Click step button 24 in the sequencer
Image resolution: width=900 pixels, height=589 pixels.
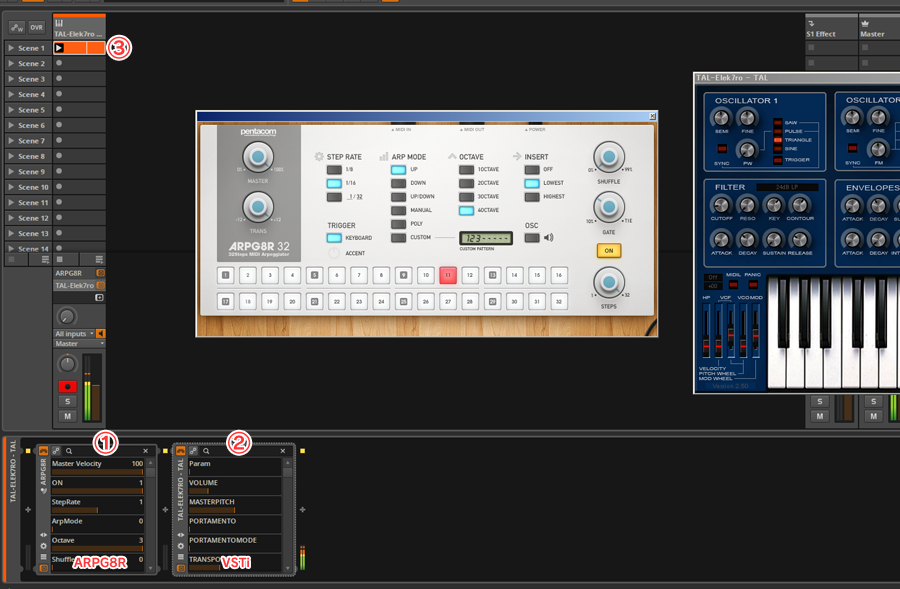pos(381,301)
